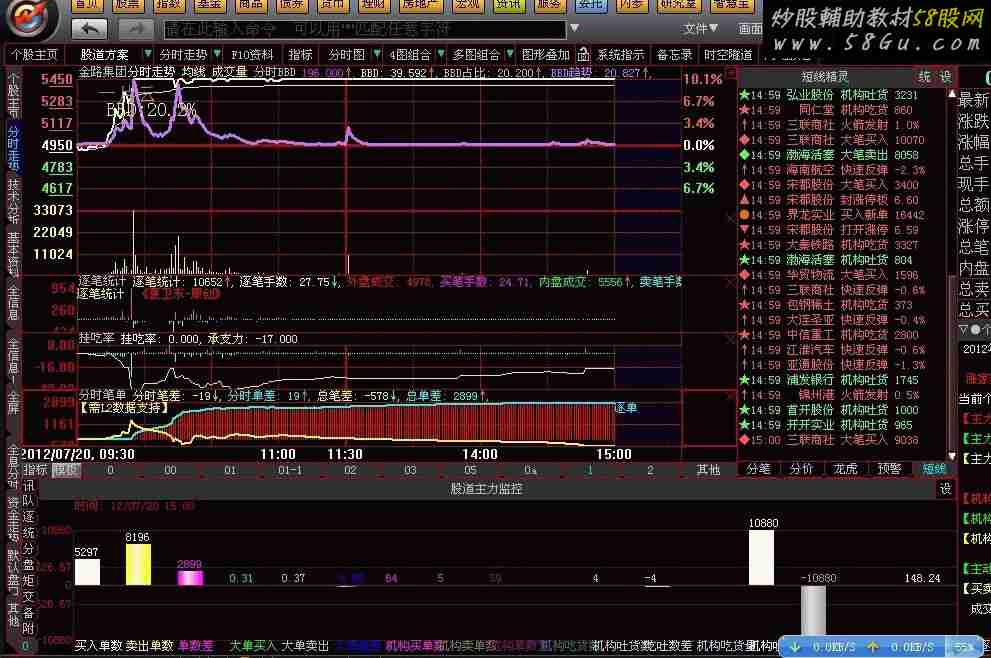
Task: Click the command input field at top
Action: click(365, 29)
